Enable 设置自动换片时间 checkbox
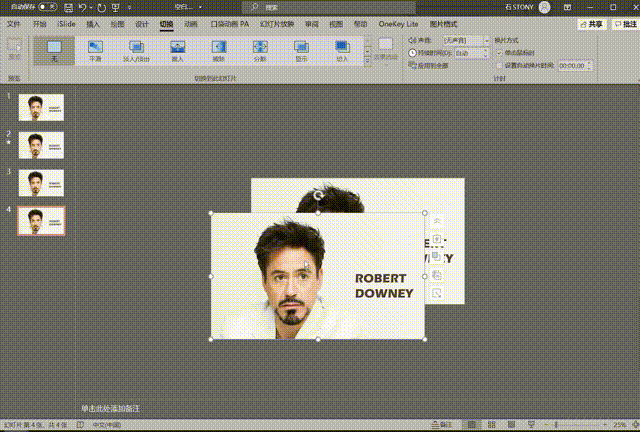Image resolution: width=640 pixels, height=432 pixels. [500, 65]
